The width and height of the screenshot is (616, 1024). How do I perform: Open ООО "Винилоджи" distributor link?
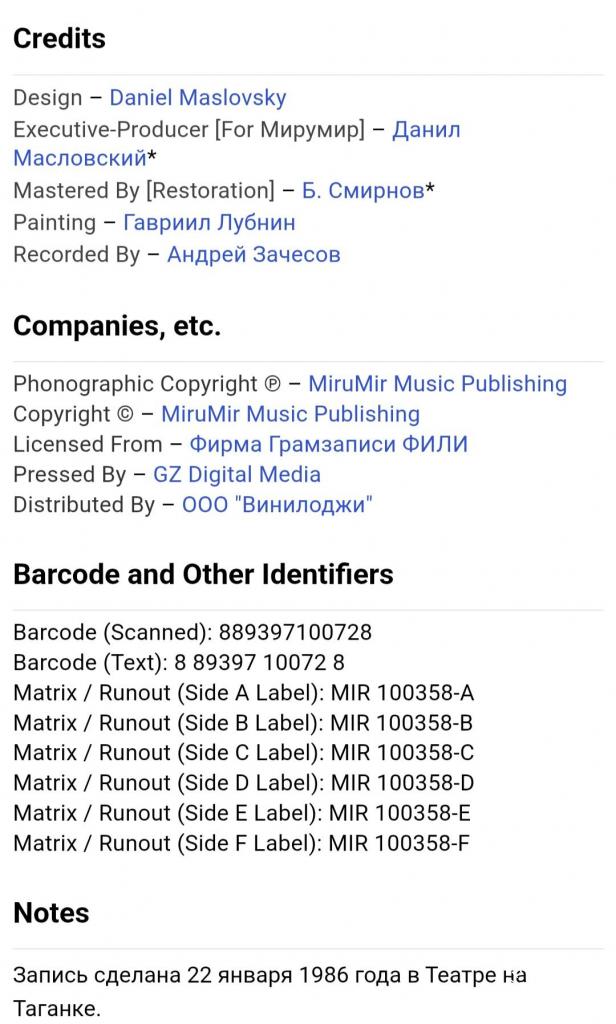[x=277, y=505]
